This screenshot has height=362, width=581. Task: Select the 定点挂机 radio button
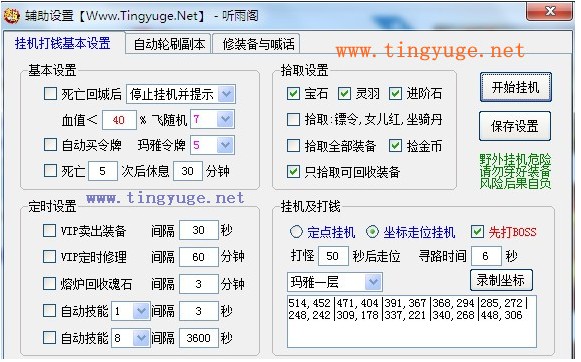(x=296, y=232)
